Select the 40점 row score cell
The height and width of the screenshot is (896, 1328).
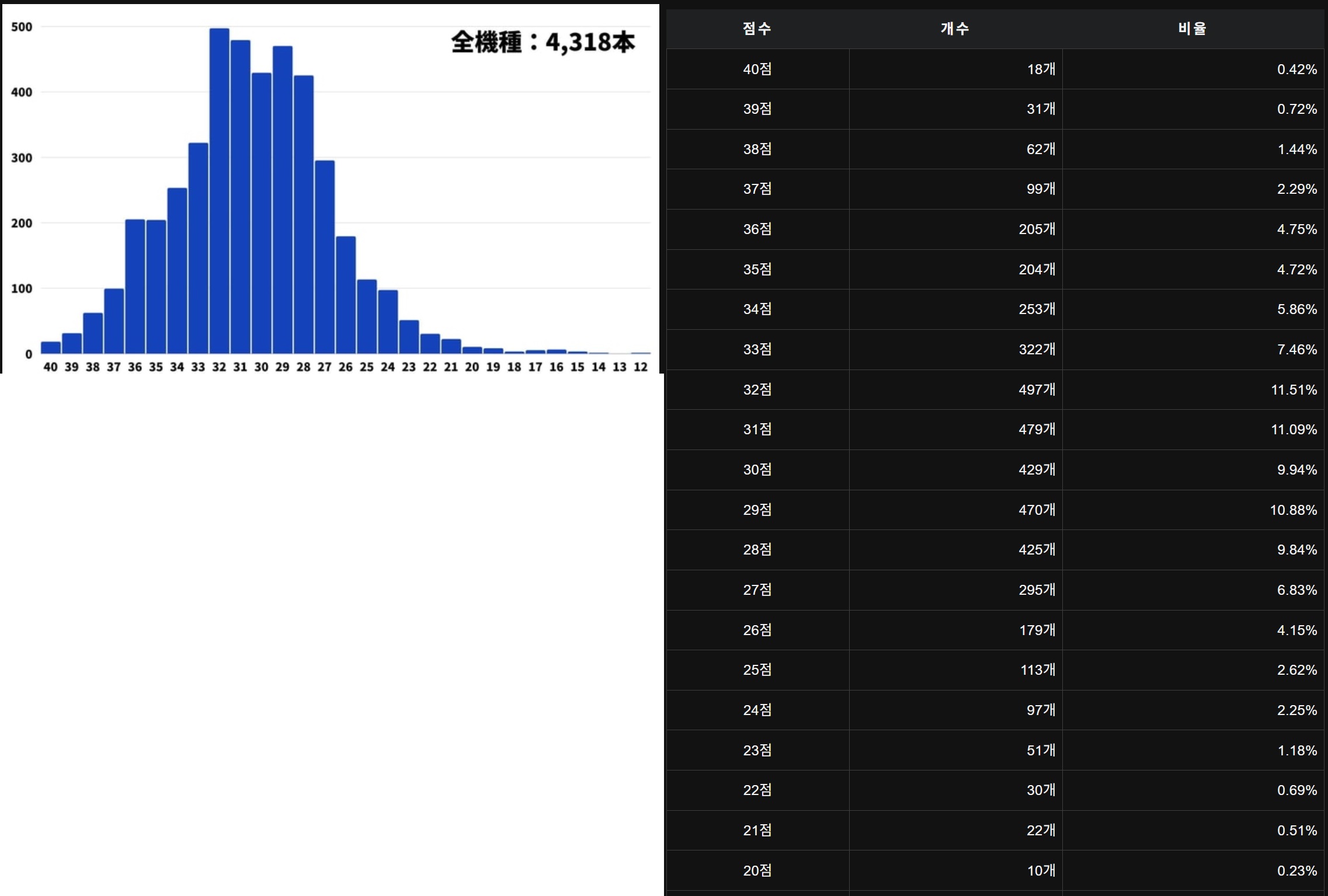click(x=757, y=69)
